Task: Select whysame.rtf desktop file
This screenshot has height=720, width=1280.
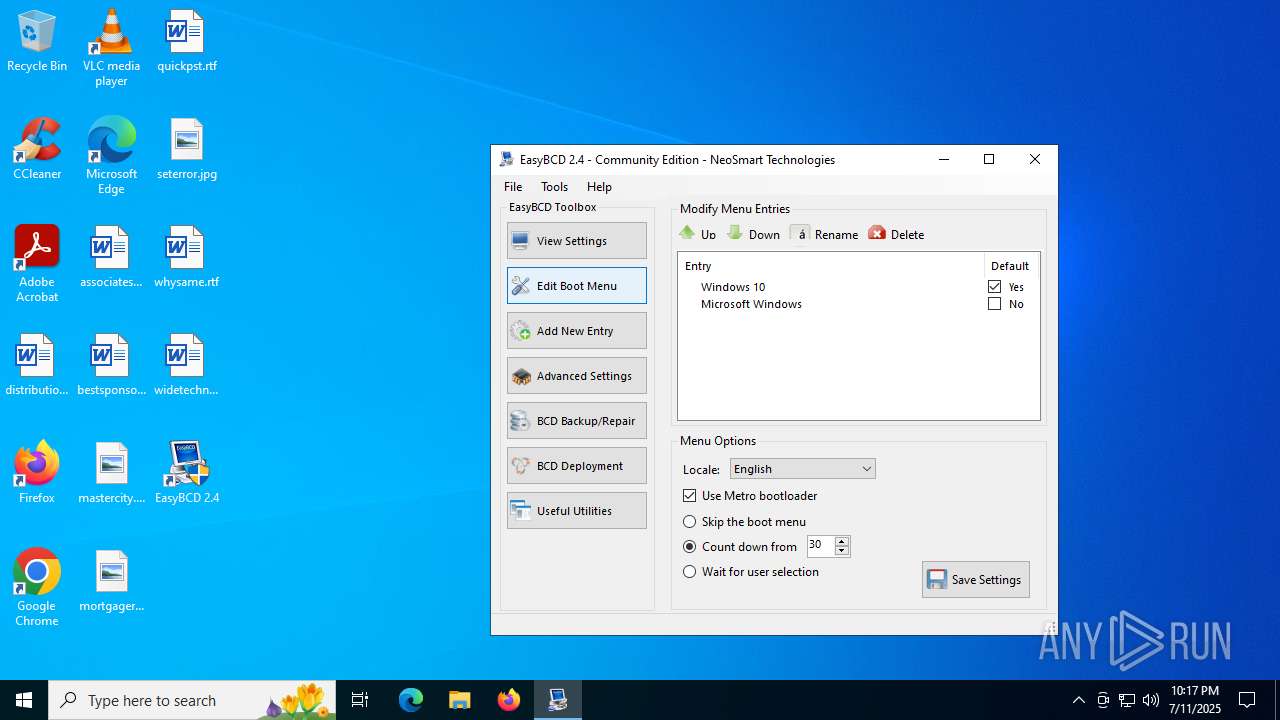Action: tap(187, 257)
